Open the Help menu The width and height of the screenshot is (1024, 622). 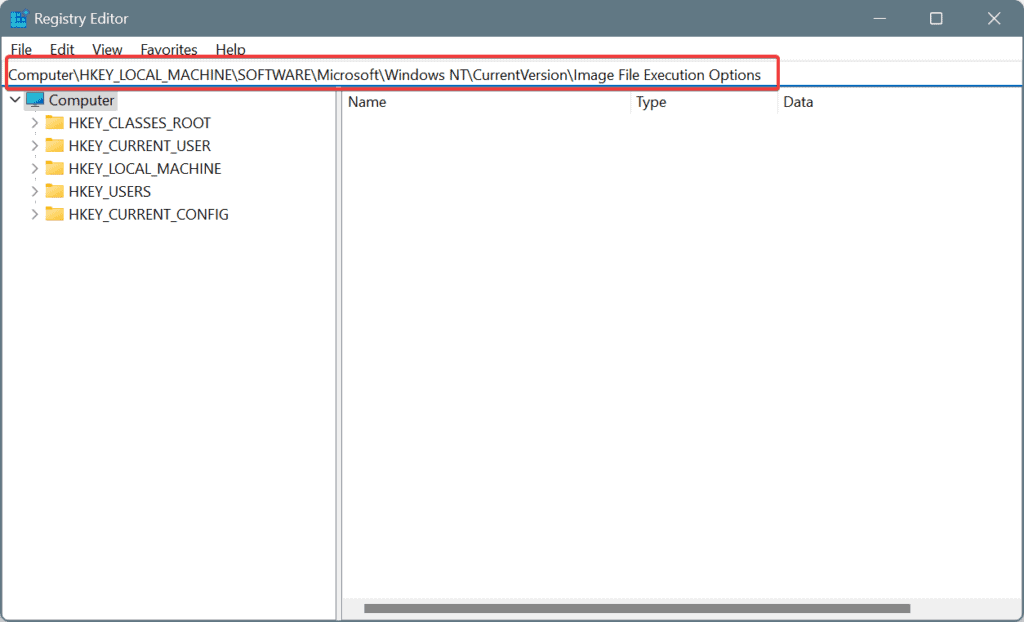tap(231, 50)
